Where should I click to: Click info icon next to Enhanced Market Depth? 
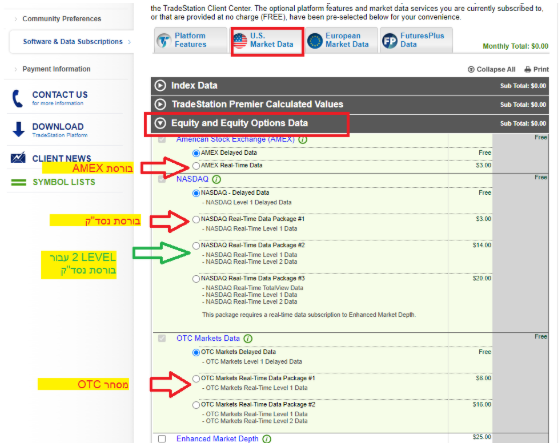click(x=266, y=439)
